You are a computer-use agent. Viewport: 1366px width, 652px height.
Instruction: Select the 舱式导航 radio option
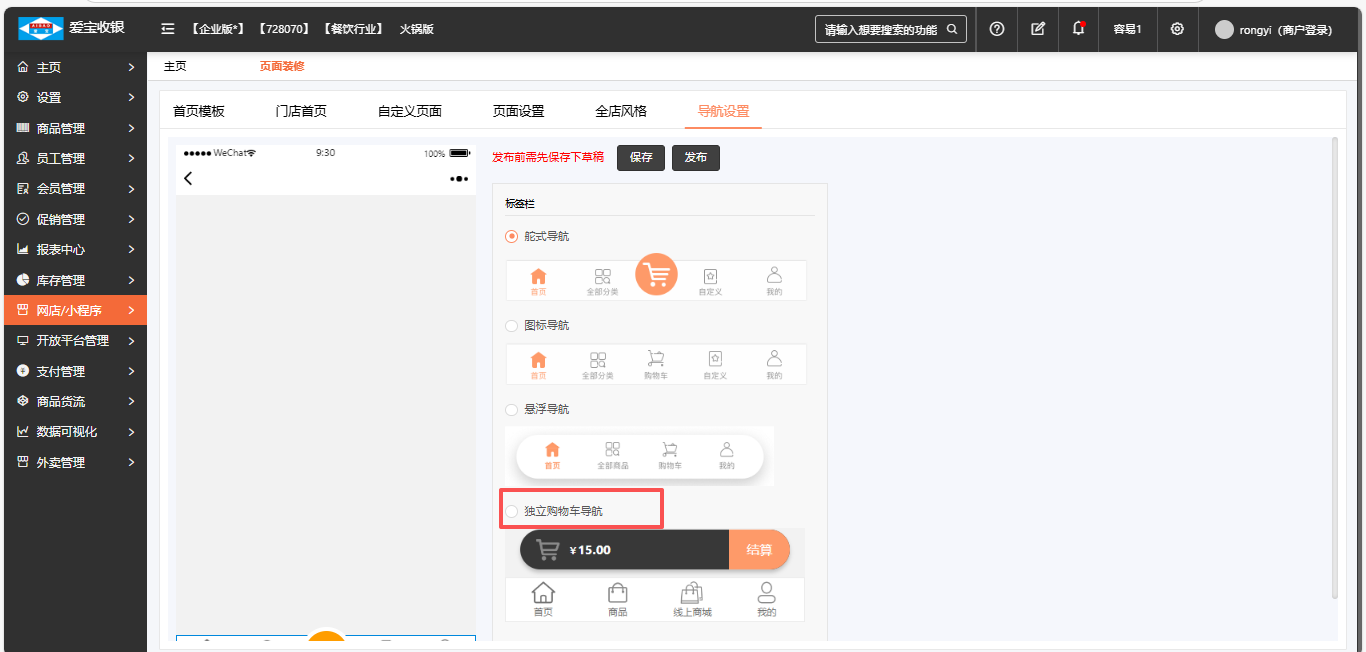point(512,237)
